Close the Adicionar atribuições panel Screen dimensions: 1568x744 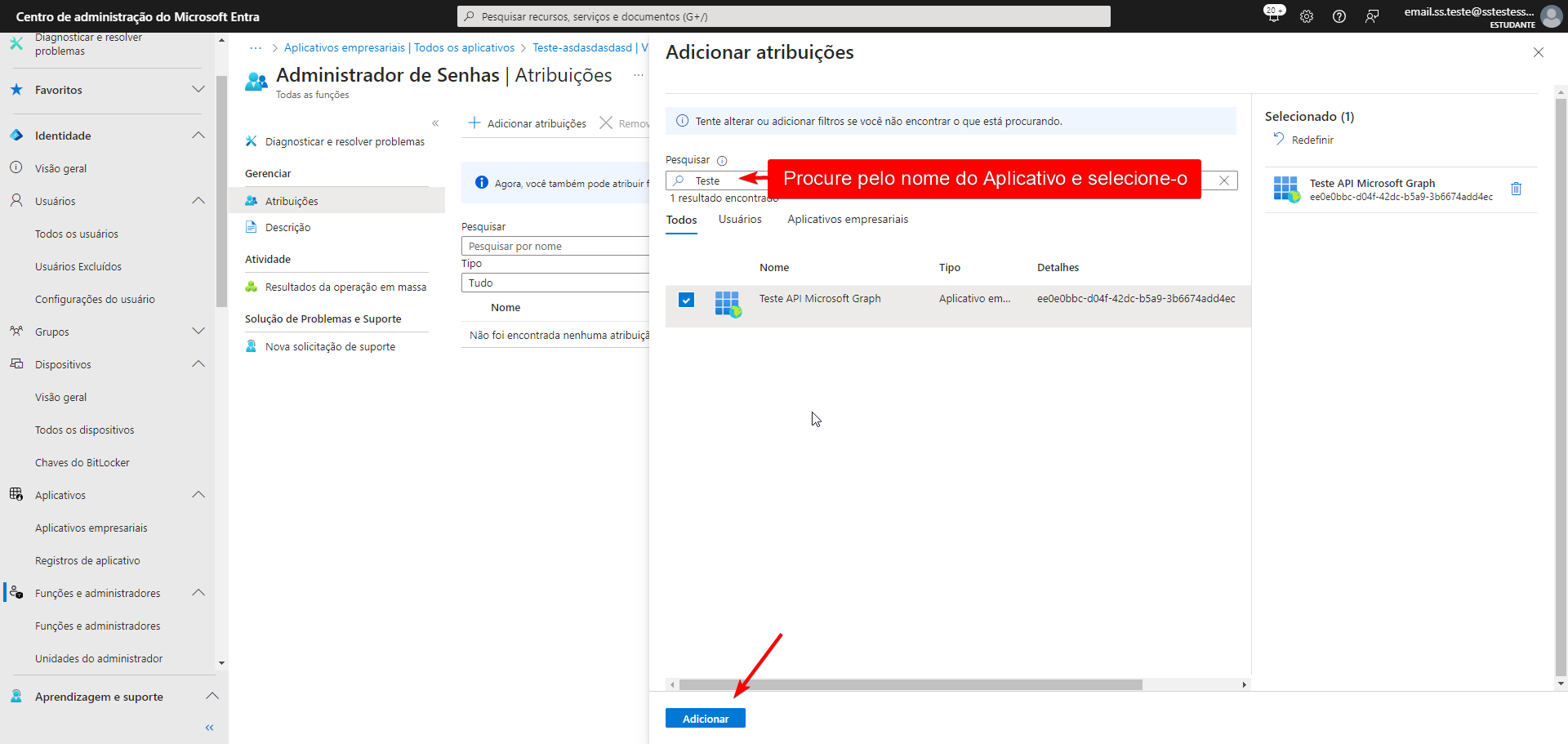[1539, 52]
